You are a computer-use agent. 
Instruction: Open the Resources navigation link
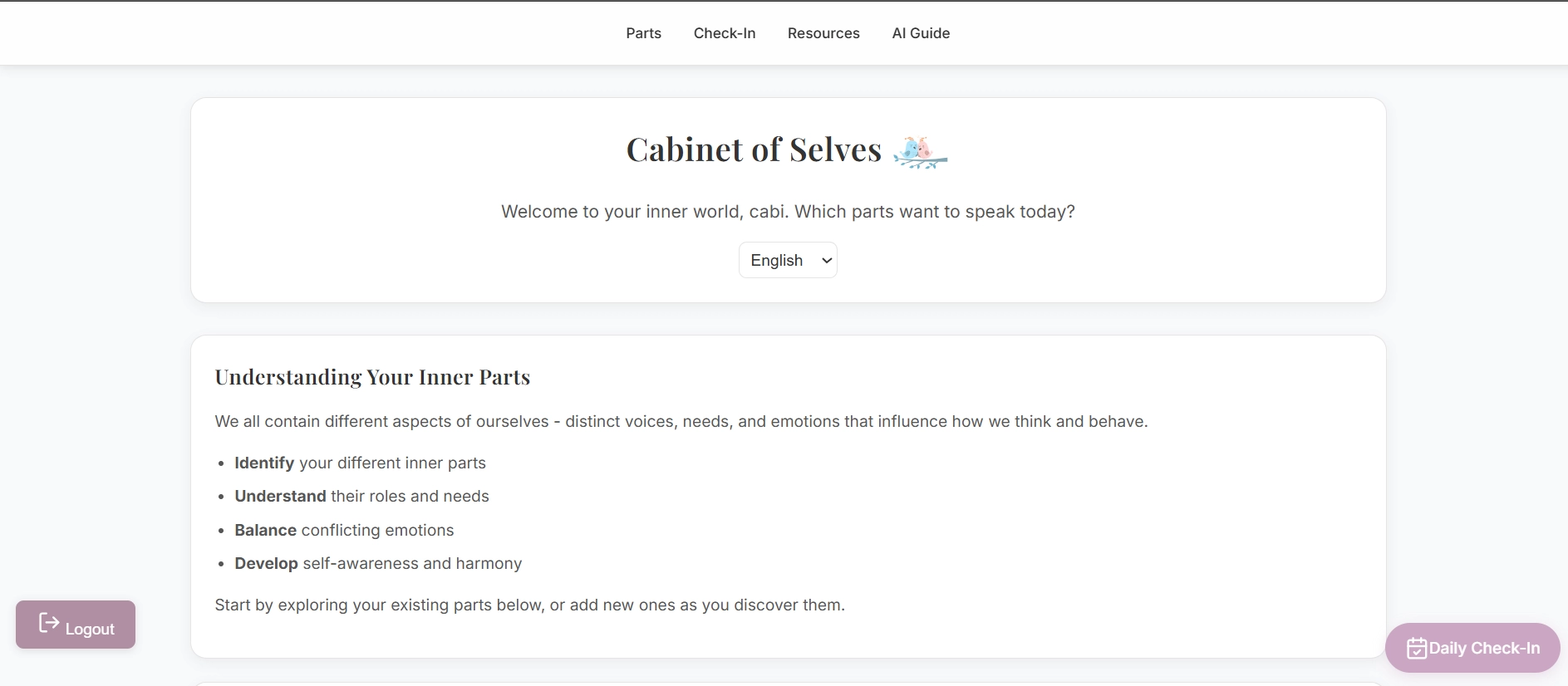coord(823,33)
